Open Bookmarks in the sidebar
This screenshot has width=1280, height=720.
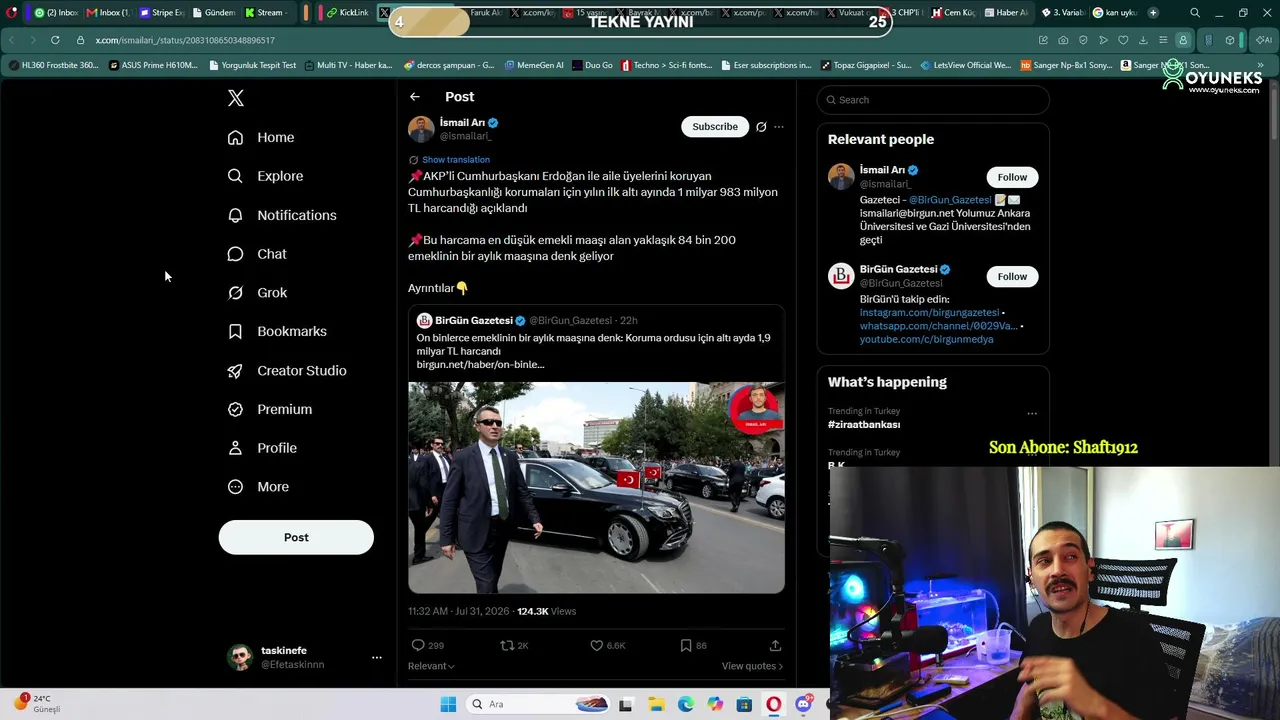[x=277, y=331]
